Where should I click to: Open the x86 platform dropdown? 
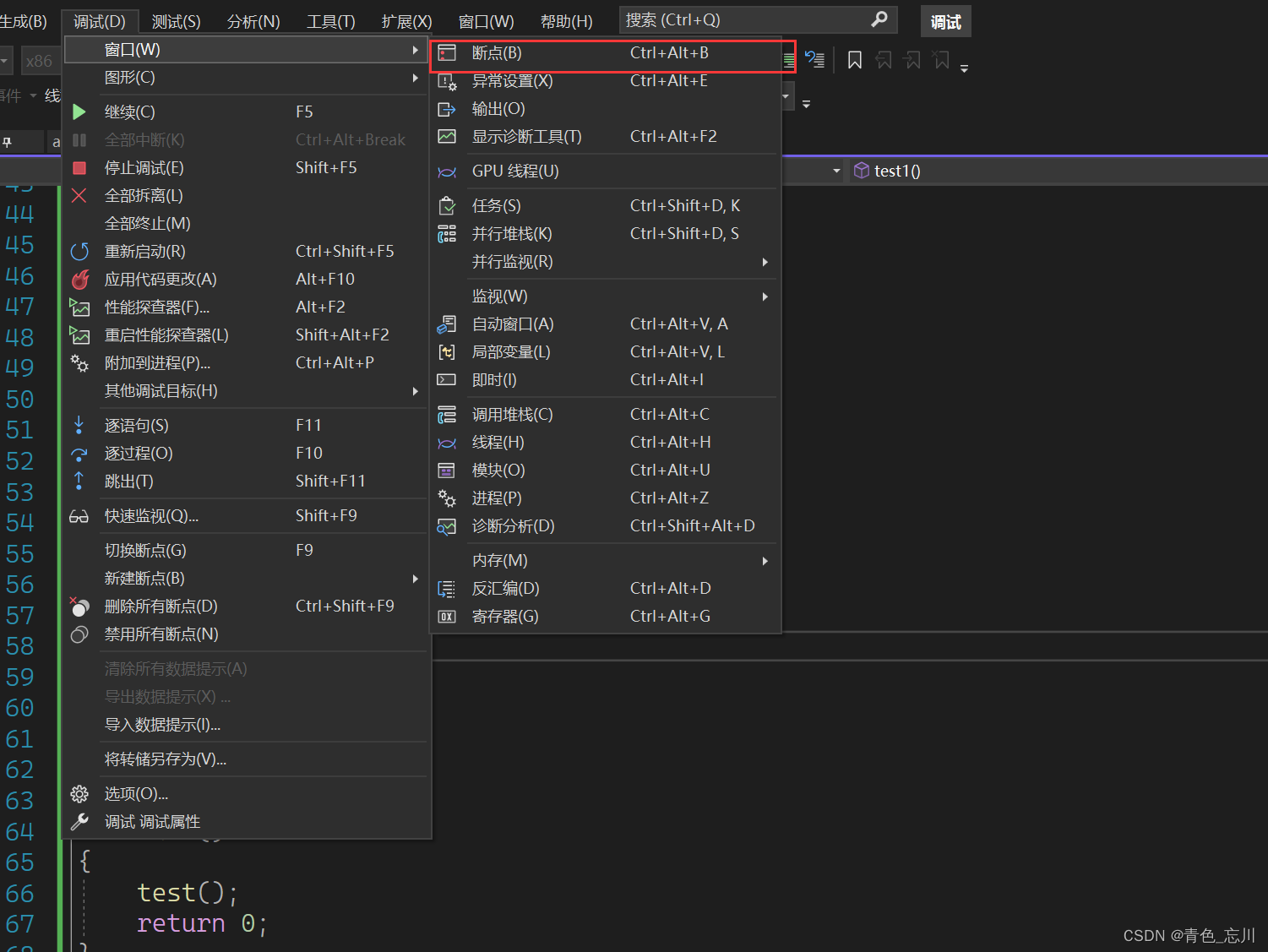coord(39,61)
